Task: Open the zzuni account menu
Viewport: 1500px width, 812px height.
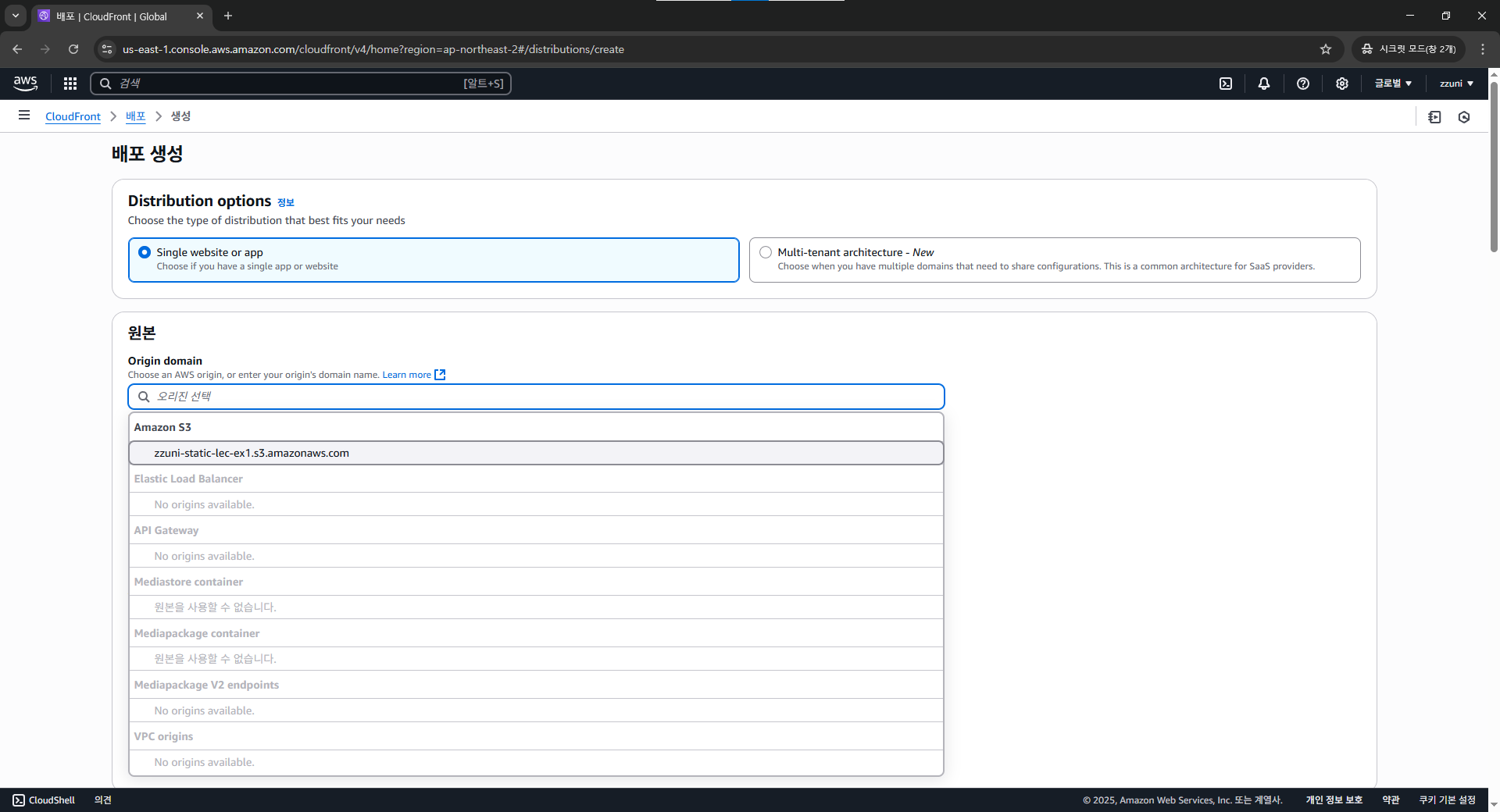Action: [1456, 84]
